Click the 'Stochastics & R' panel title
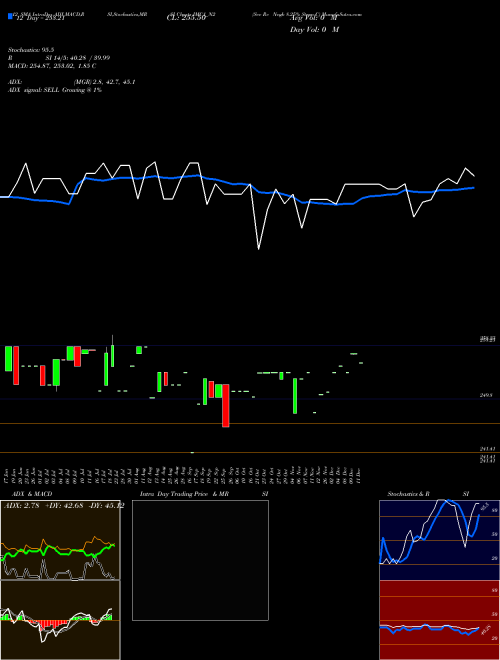The image size is (500, 660). pyautogui.click(x=408, y=494)
